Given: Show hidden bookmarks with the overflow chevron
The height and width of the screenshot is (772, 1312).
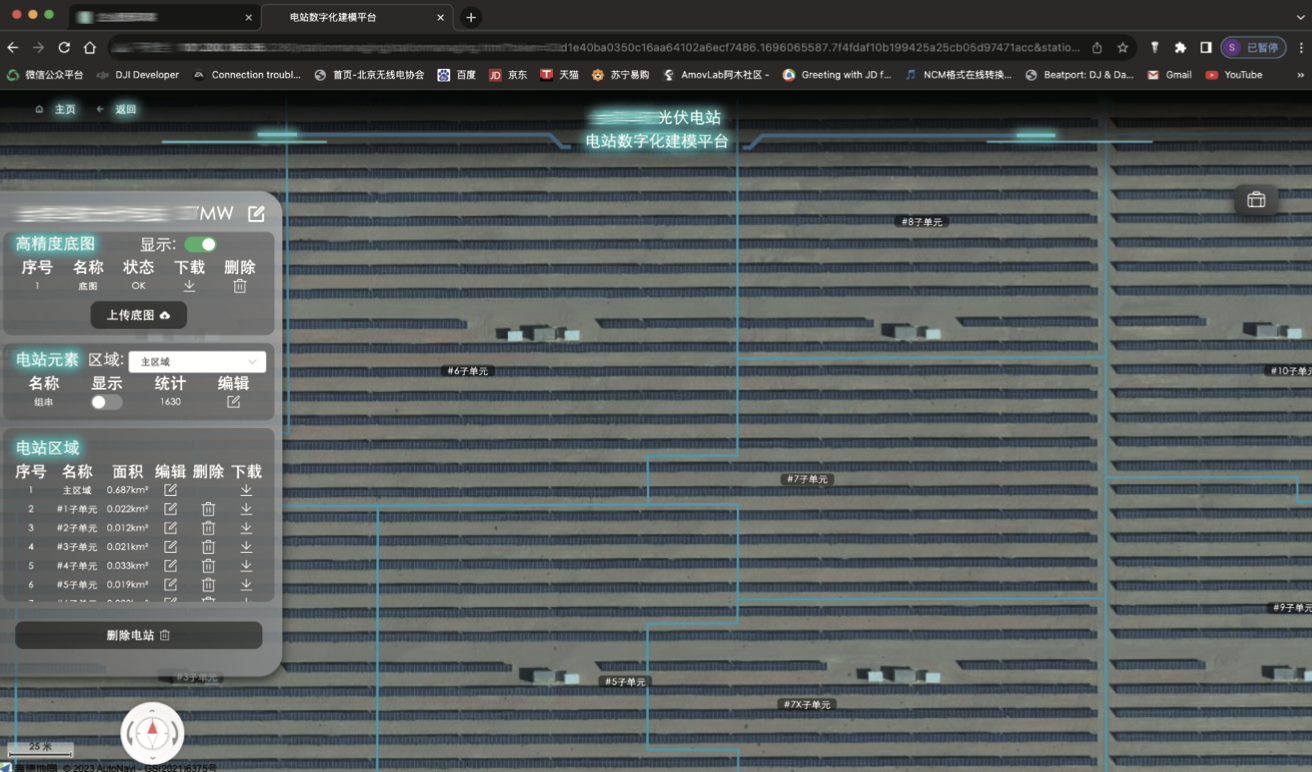Looking at the screenshot, I should coord(1301,75).
